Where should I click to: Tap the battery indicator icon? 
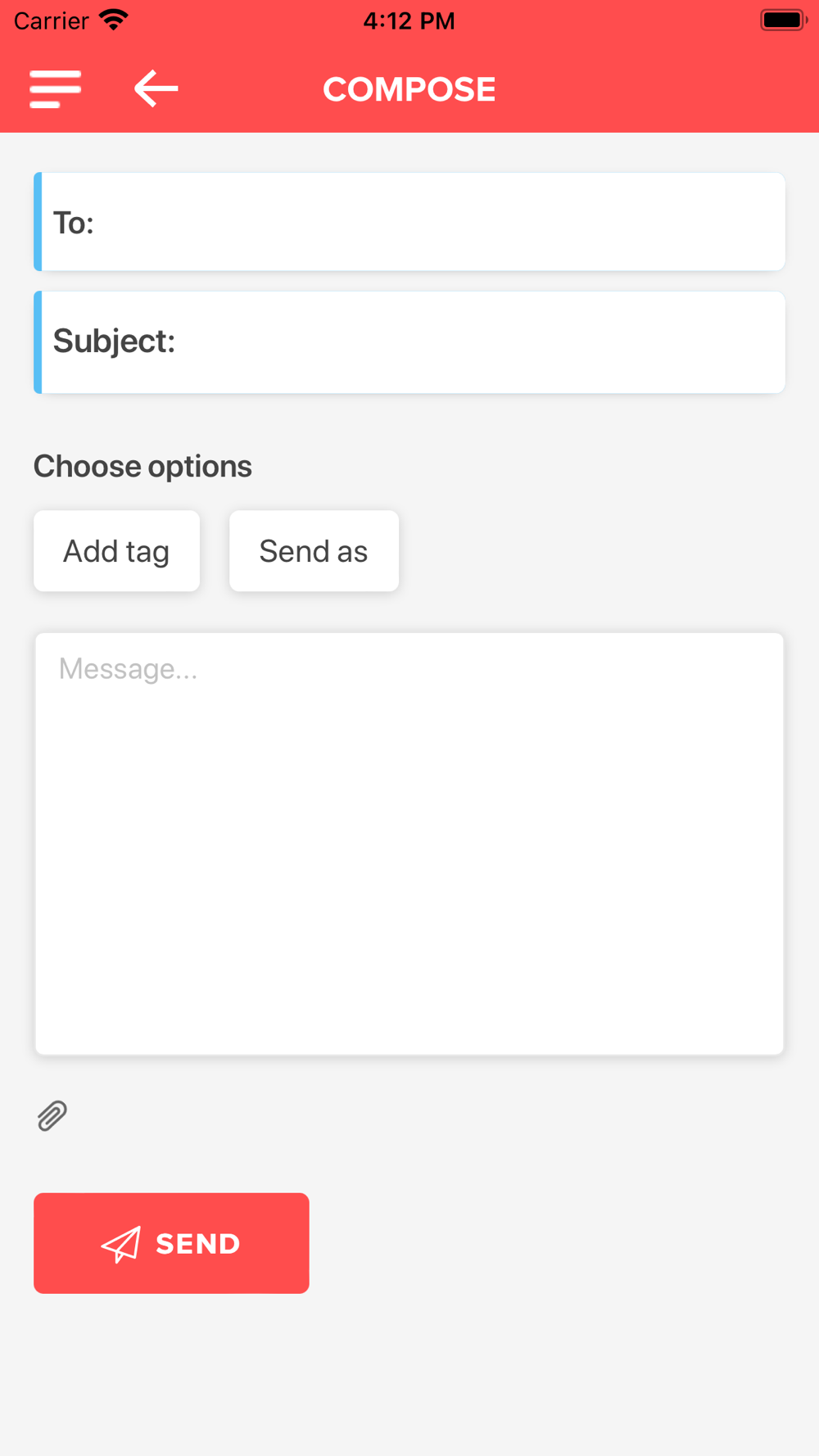[784, 20]
